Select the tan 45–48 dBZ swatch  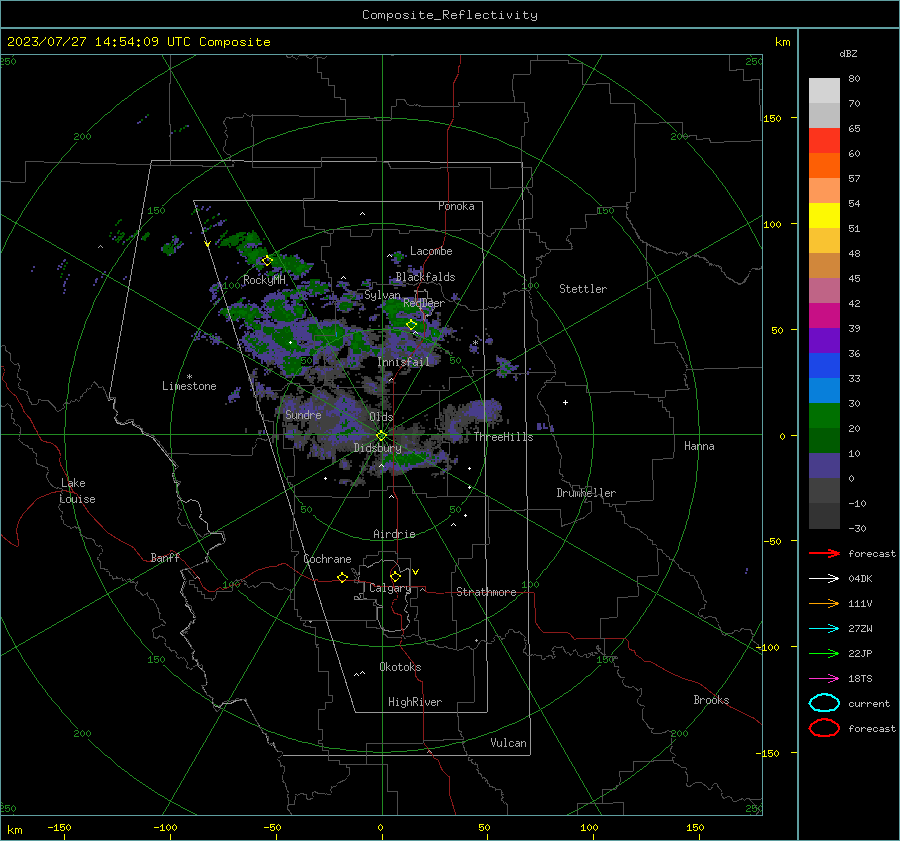[x=824, y=266]
